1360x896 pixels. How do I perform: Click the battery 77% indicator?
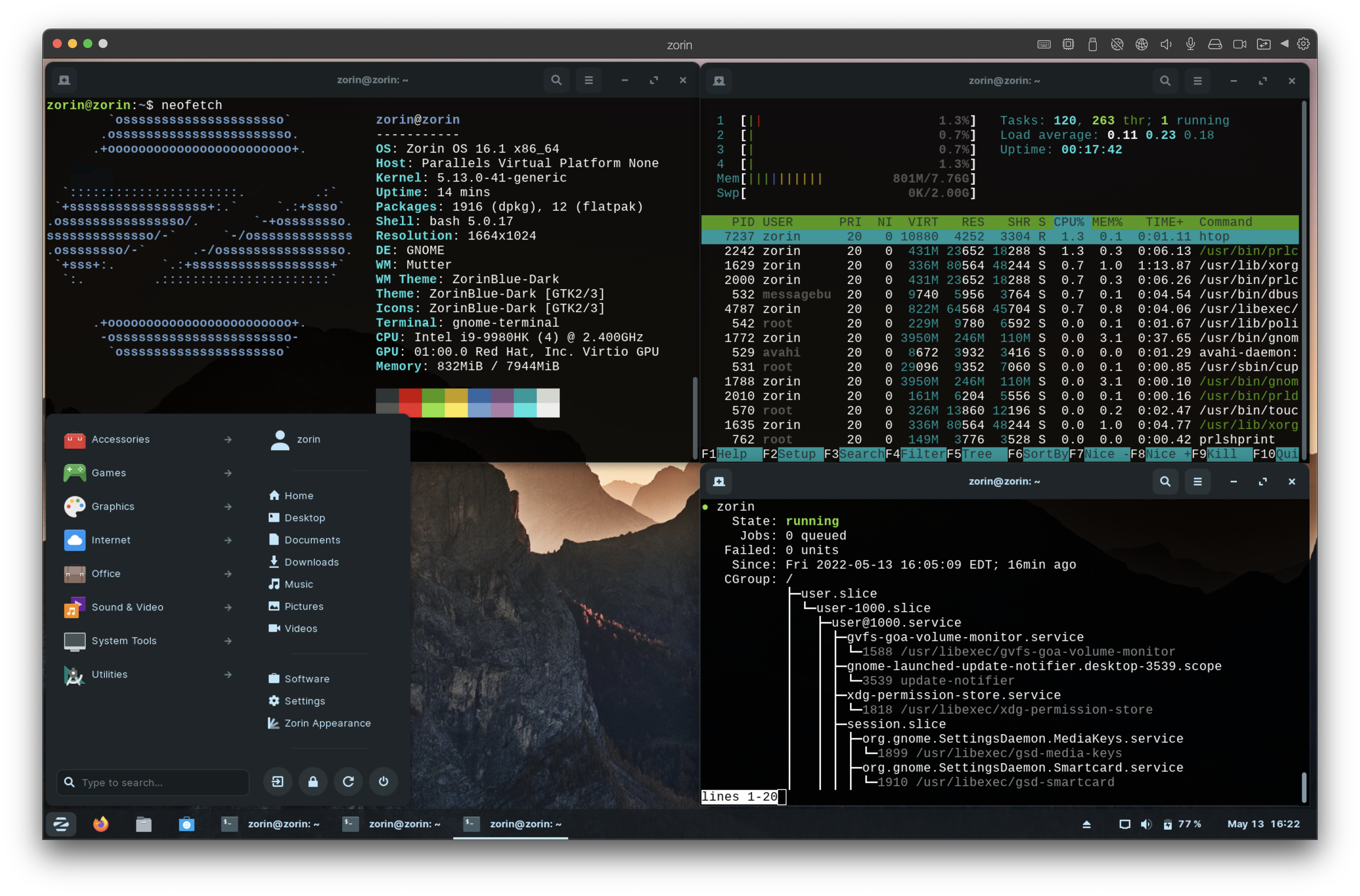[1182, 823]
